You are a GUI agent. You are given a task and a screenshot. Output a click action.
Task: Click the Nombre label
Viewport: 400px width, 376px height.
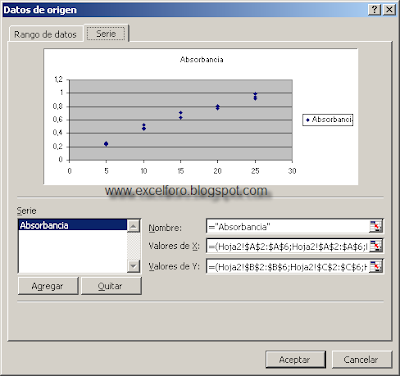165,228
